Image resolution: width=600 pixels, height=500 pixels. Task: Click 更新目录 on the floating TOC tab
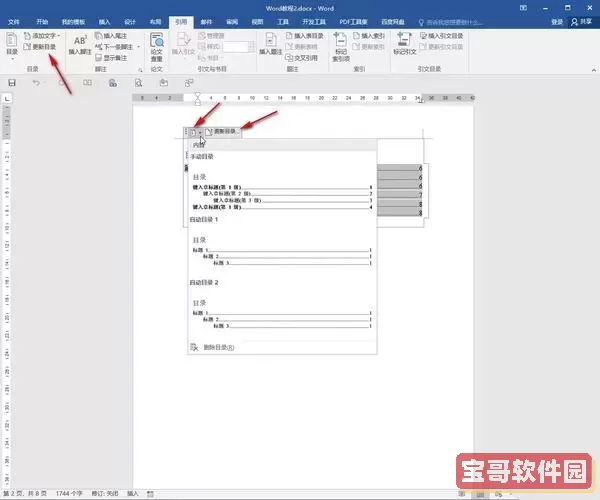(222, 132)
